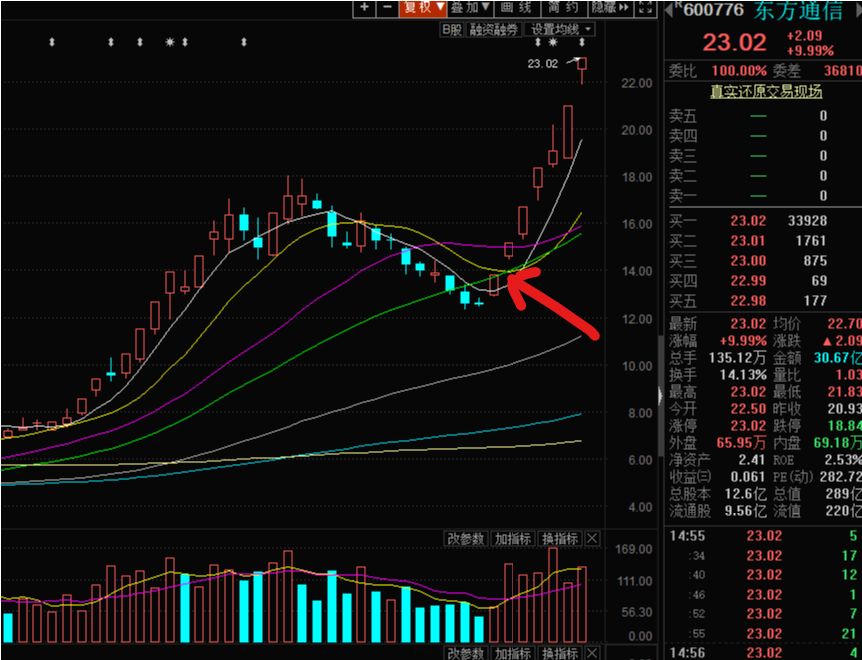Viewport: 862px width, 660px height.
Task: Click the sun-shaped info marker above latest candles
Action: tap(552, 43)
